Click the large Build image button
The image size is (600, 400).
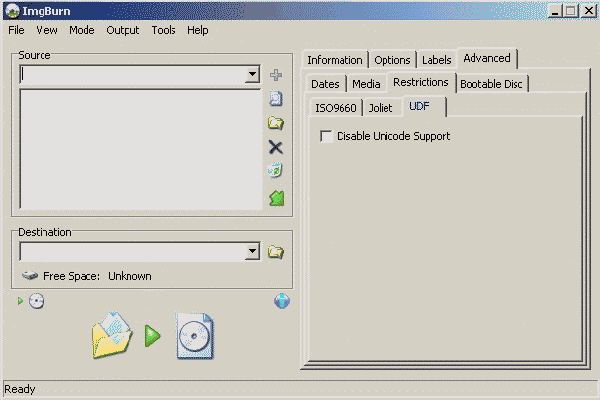(152, 335)
